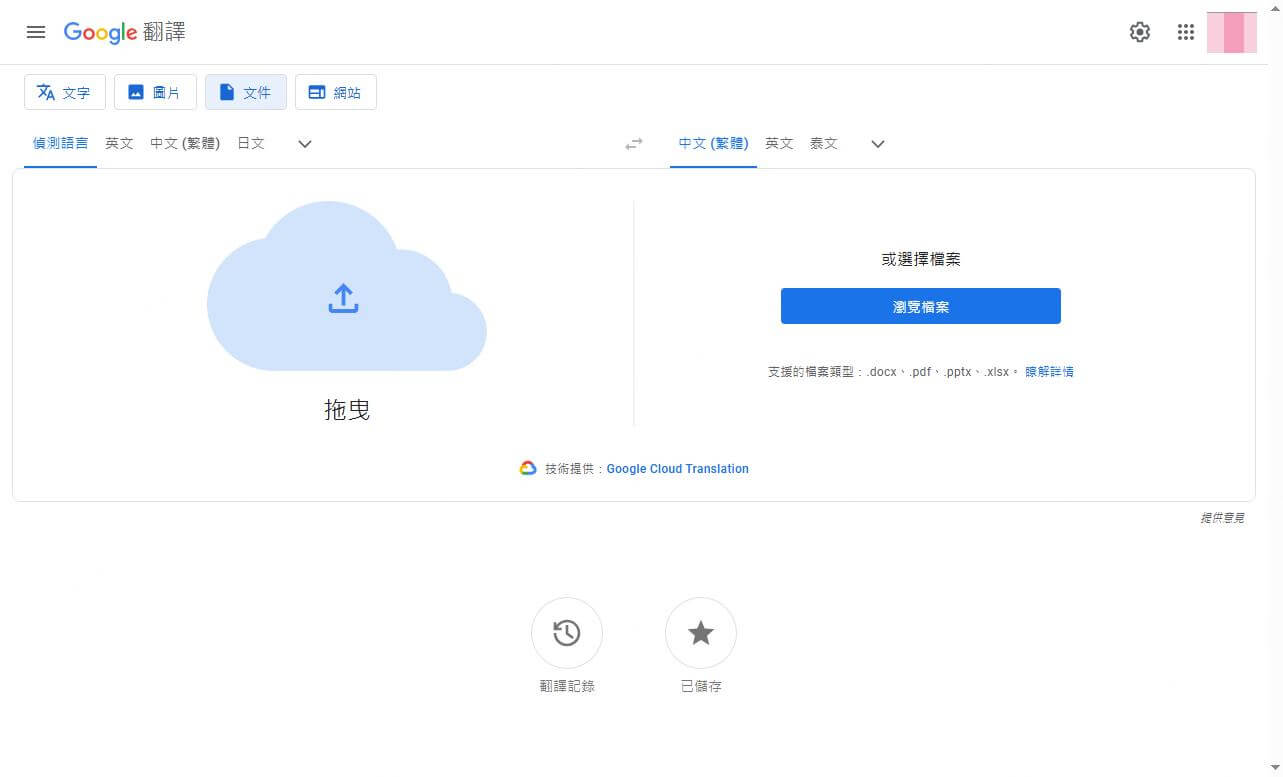The image size is (1283, 777).
Task: Expand the target language list chevron
Action: pyautogui.click(x=878, y=144)
